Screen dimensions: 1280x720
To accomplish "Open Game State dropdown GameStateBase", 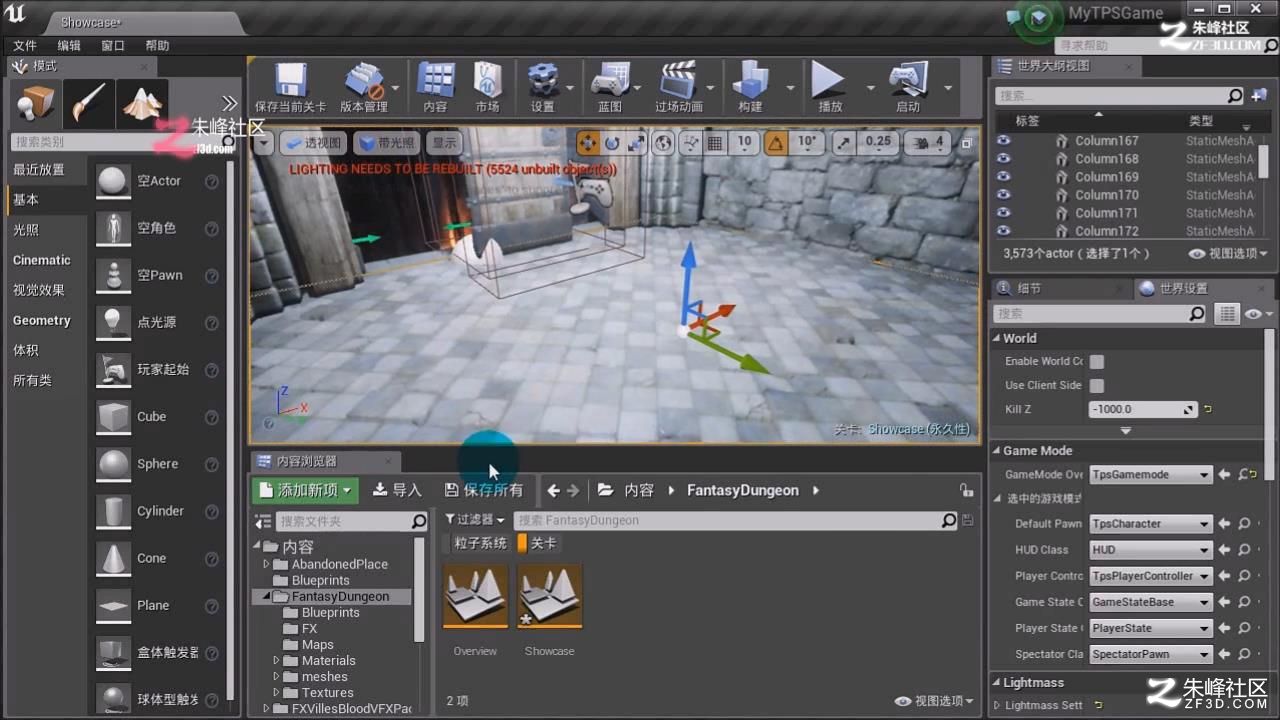I will pos(1150,602).
